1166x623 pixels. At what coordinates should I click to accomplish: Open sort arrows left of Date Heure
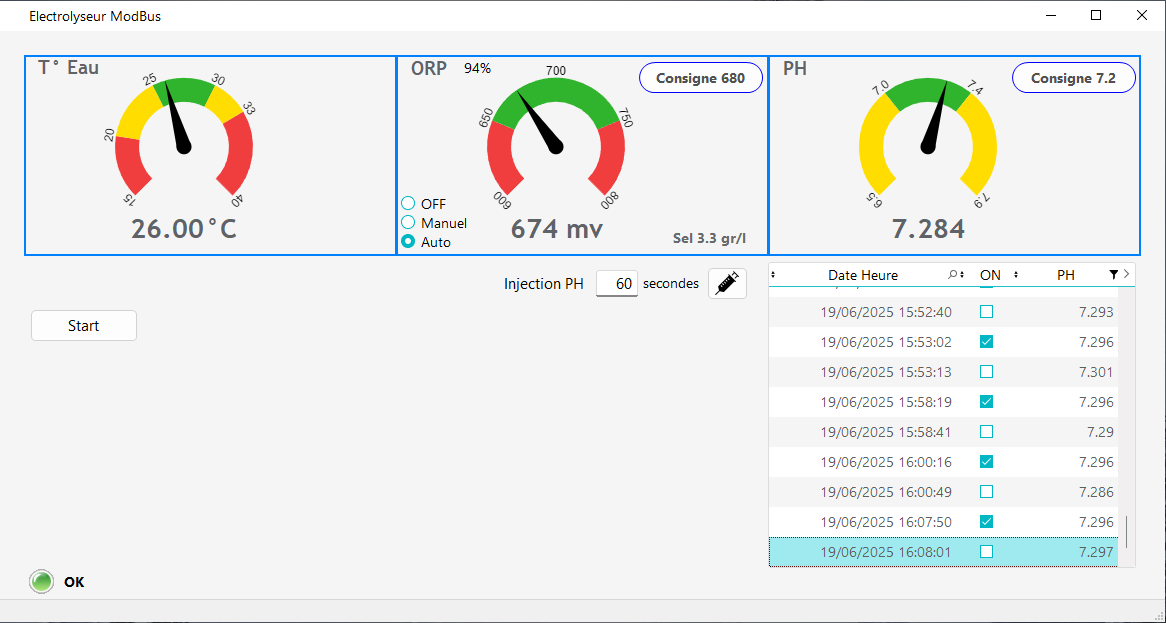point(773,275)
